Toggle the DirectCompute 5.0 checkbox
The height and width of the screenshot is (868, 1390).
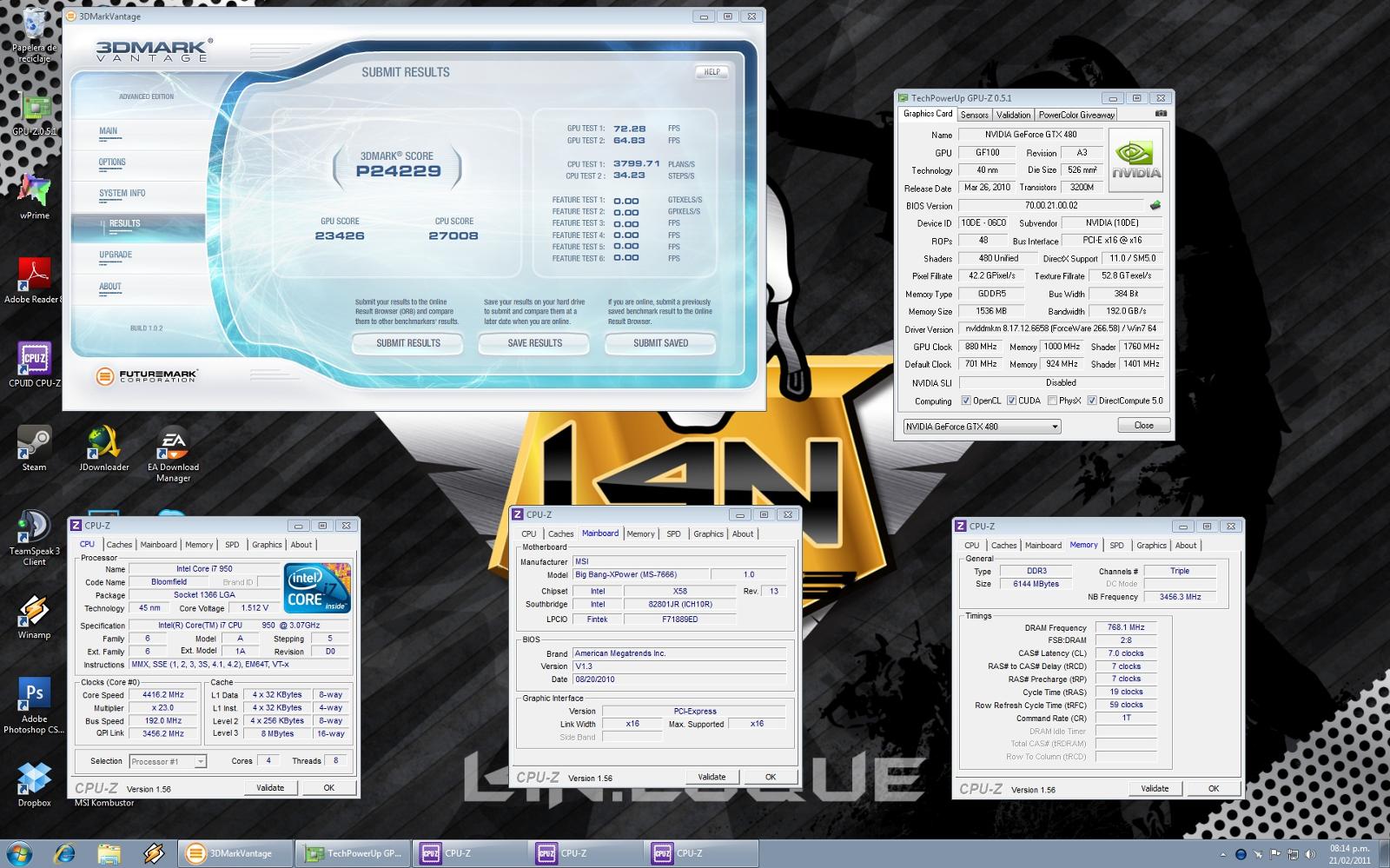(1092, 401)
